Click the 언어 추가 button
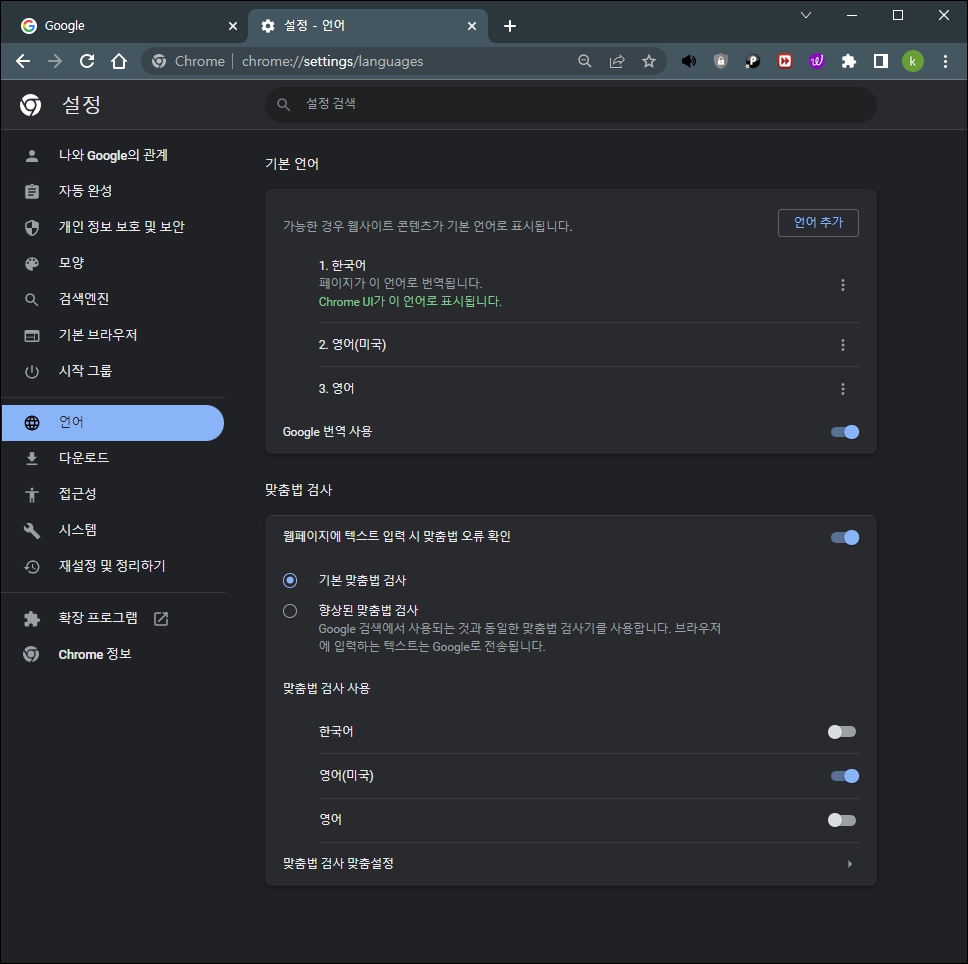This screenshot has width=968, height=964. [x=818, y=222]
